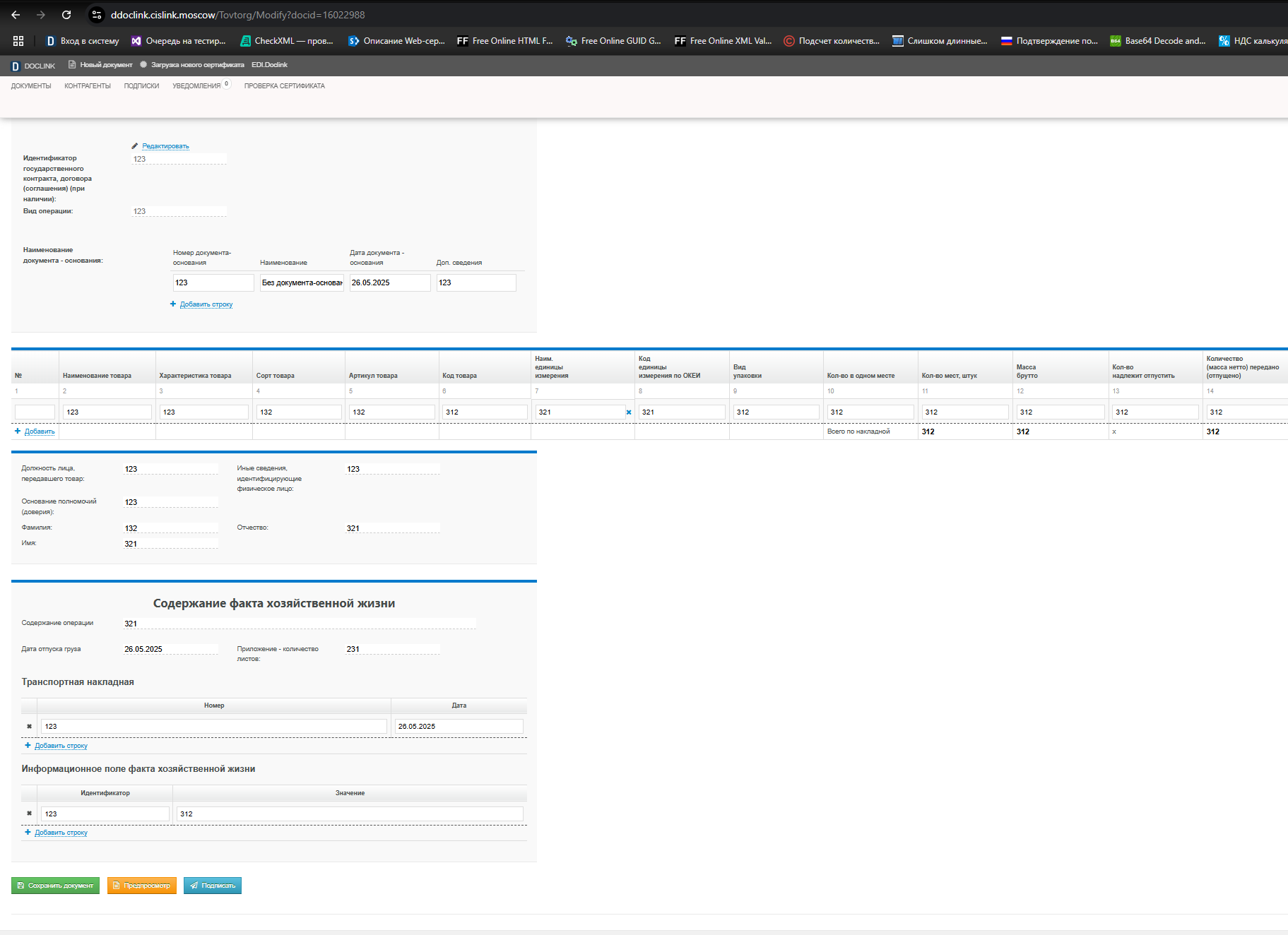This screenshot has width=1288, height=935.
Task: Open the ДОКУМЕНТЫ menu
Action: (x=31, y=86)
